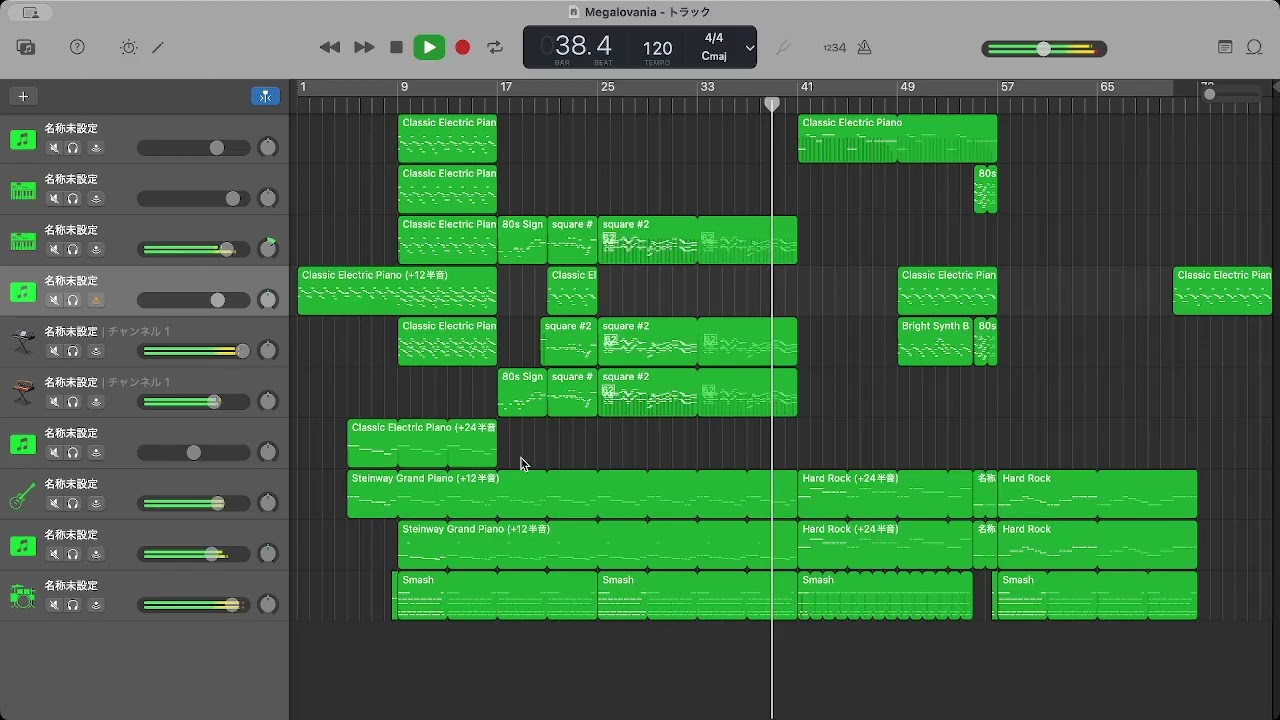The width and height of the screenshot is (1280, 720).
Task: Solo the guitar-icon track
Action: pyautogui.click(x=73, y=503)
